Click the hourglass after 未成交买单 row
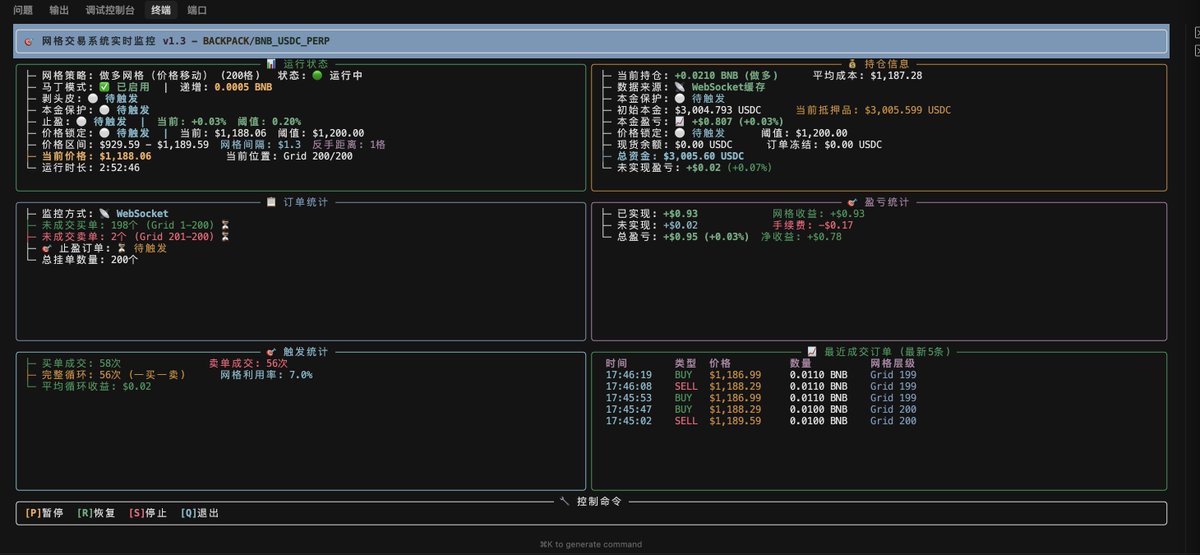1200x555 pixels. point(226,225)
